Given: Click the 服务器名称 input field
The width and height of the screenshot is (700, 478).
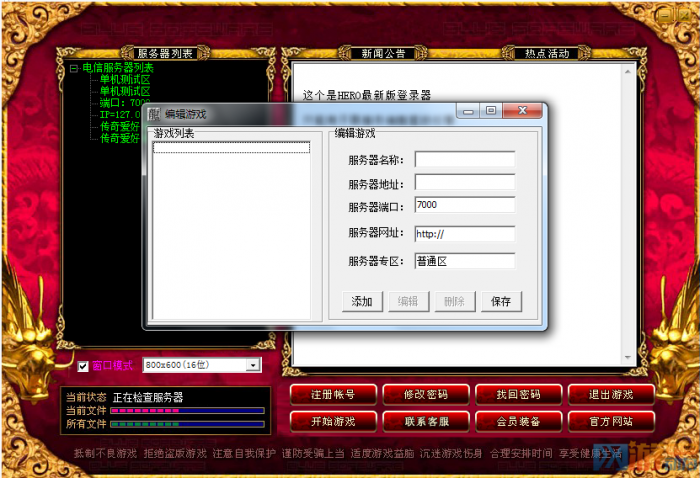Looking at the screenshot, I should (x=464, y=160).
